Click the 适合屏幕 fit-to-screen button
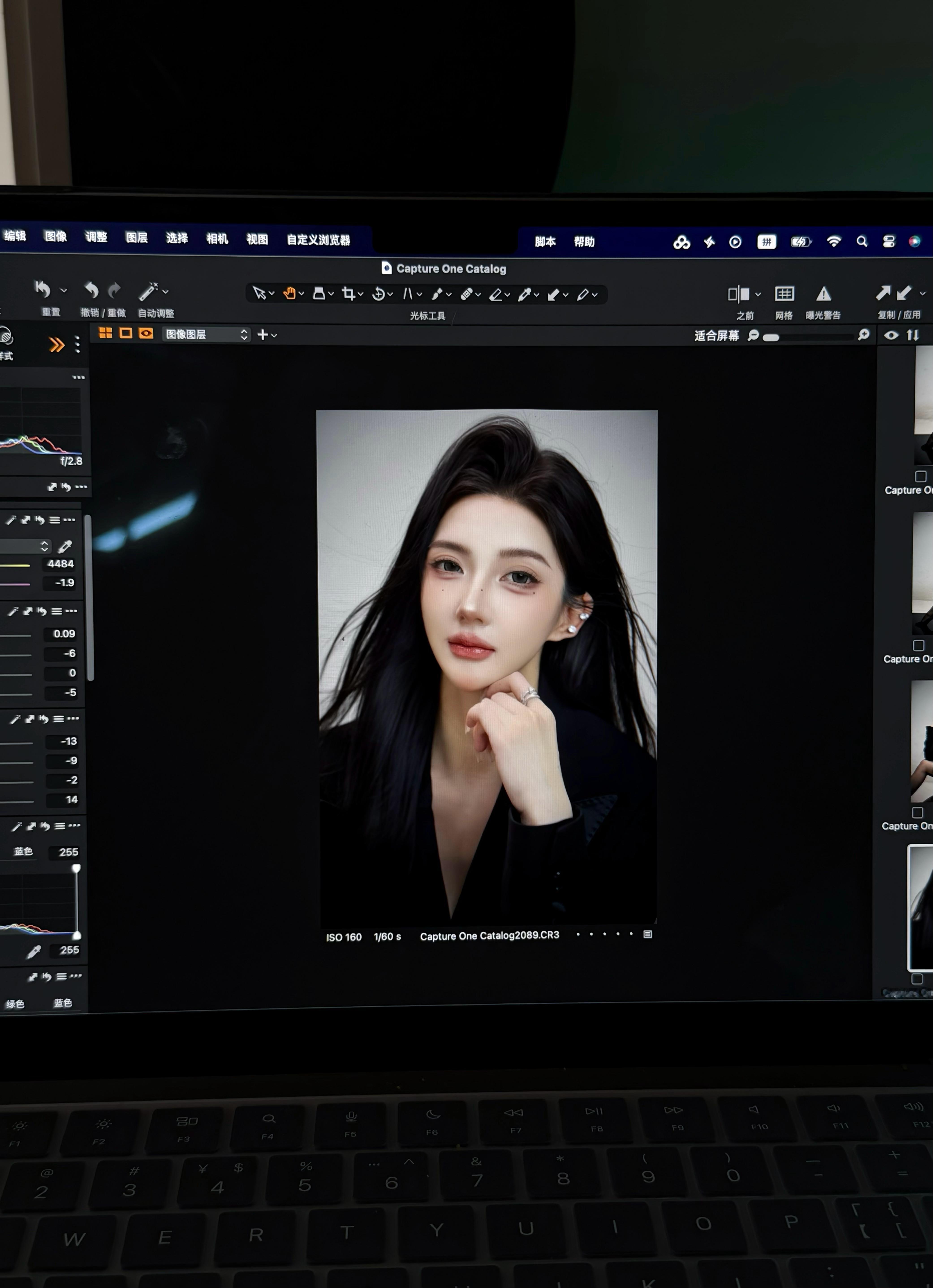Viewport: 933px width, 1288px height. coord(717,336)
